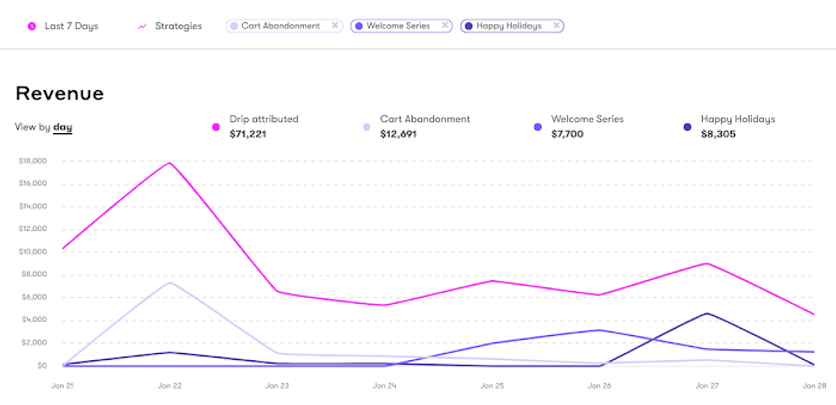
Task: Click the $12,691 Cart Abandonment total
Action: [398, 135]
